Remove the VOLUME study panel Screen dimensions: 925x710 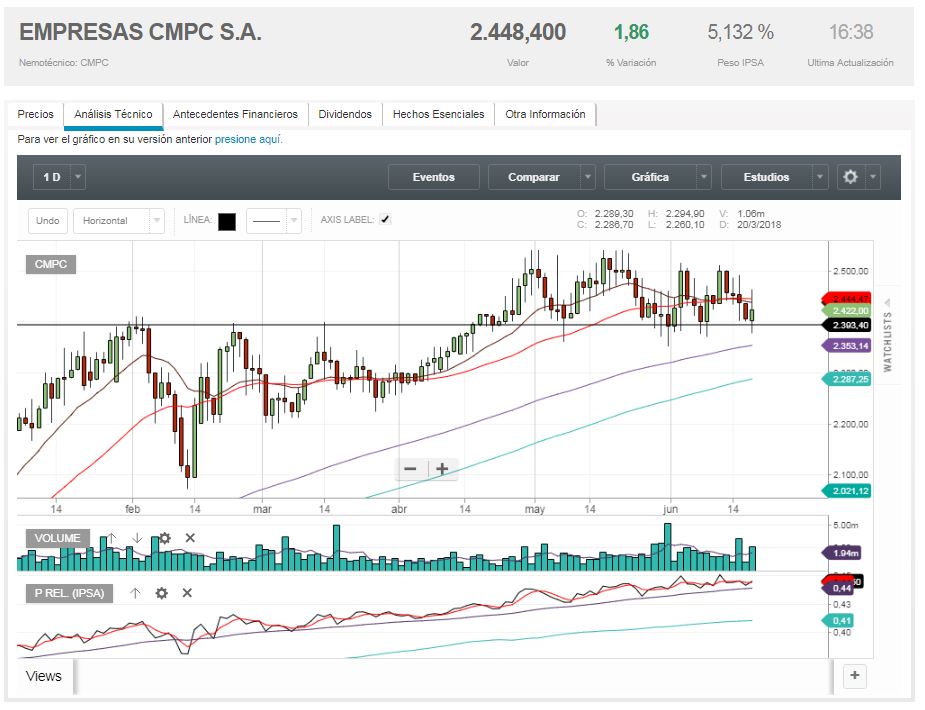190,538
